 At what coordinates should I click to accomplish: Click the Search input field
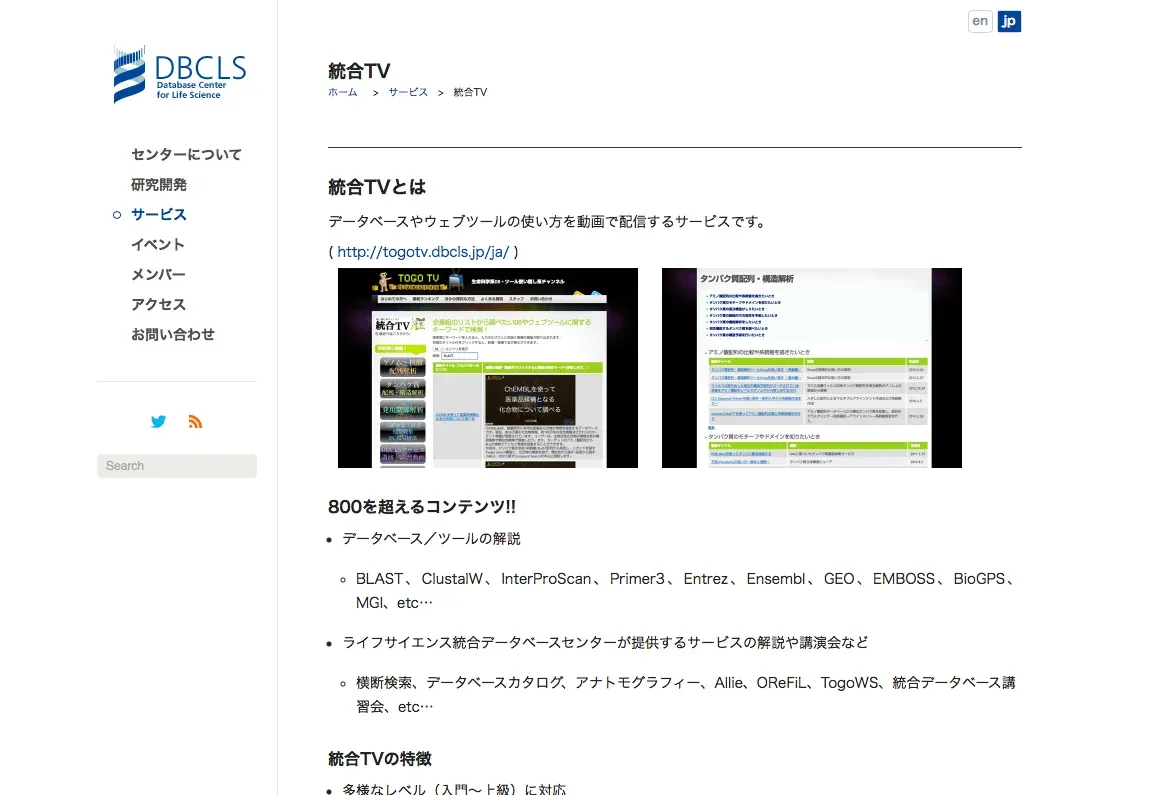[x=176, y=466]
